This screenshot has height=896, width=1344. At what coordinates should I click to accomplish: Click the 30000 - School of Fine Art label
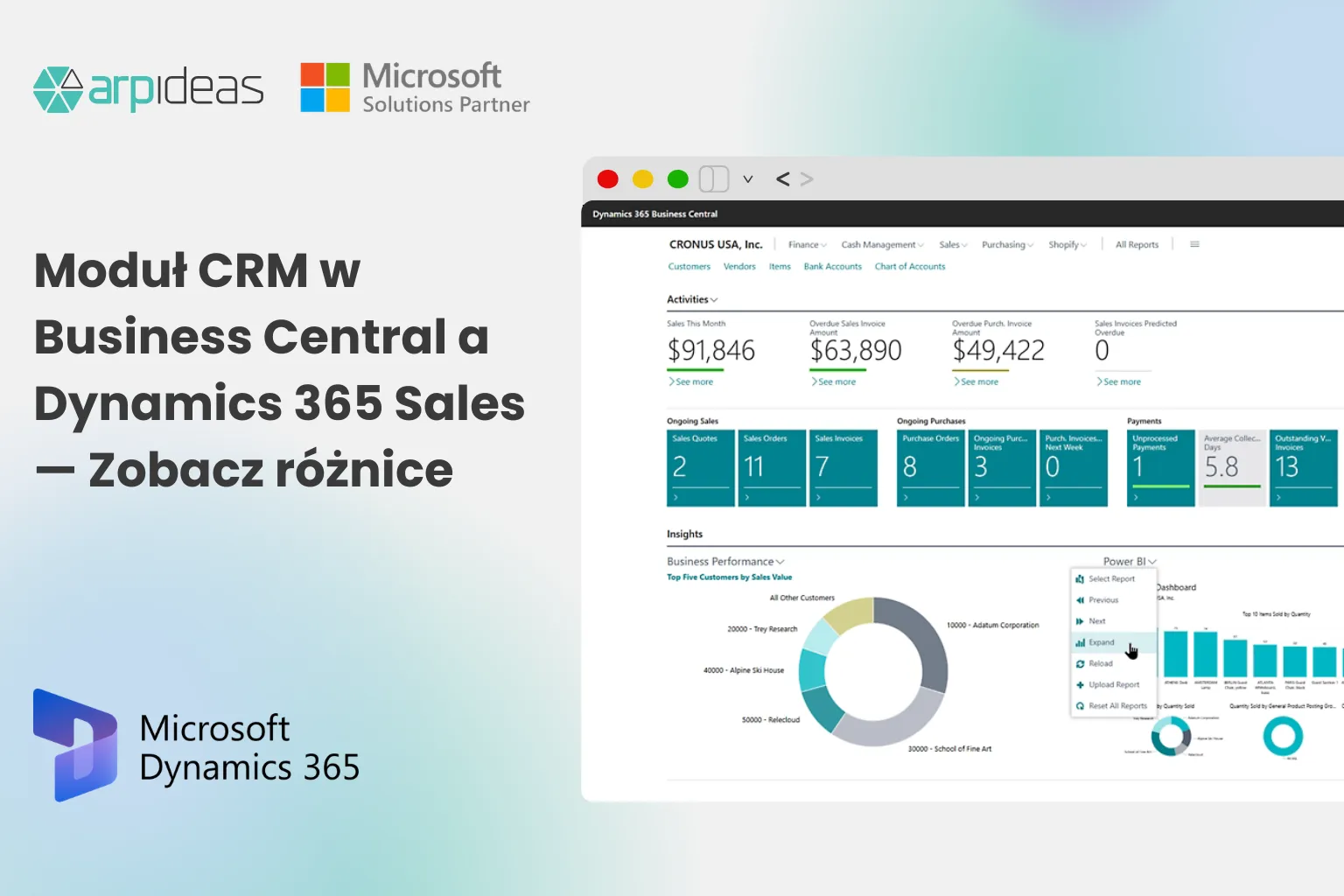[949, 749]
